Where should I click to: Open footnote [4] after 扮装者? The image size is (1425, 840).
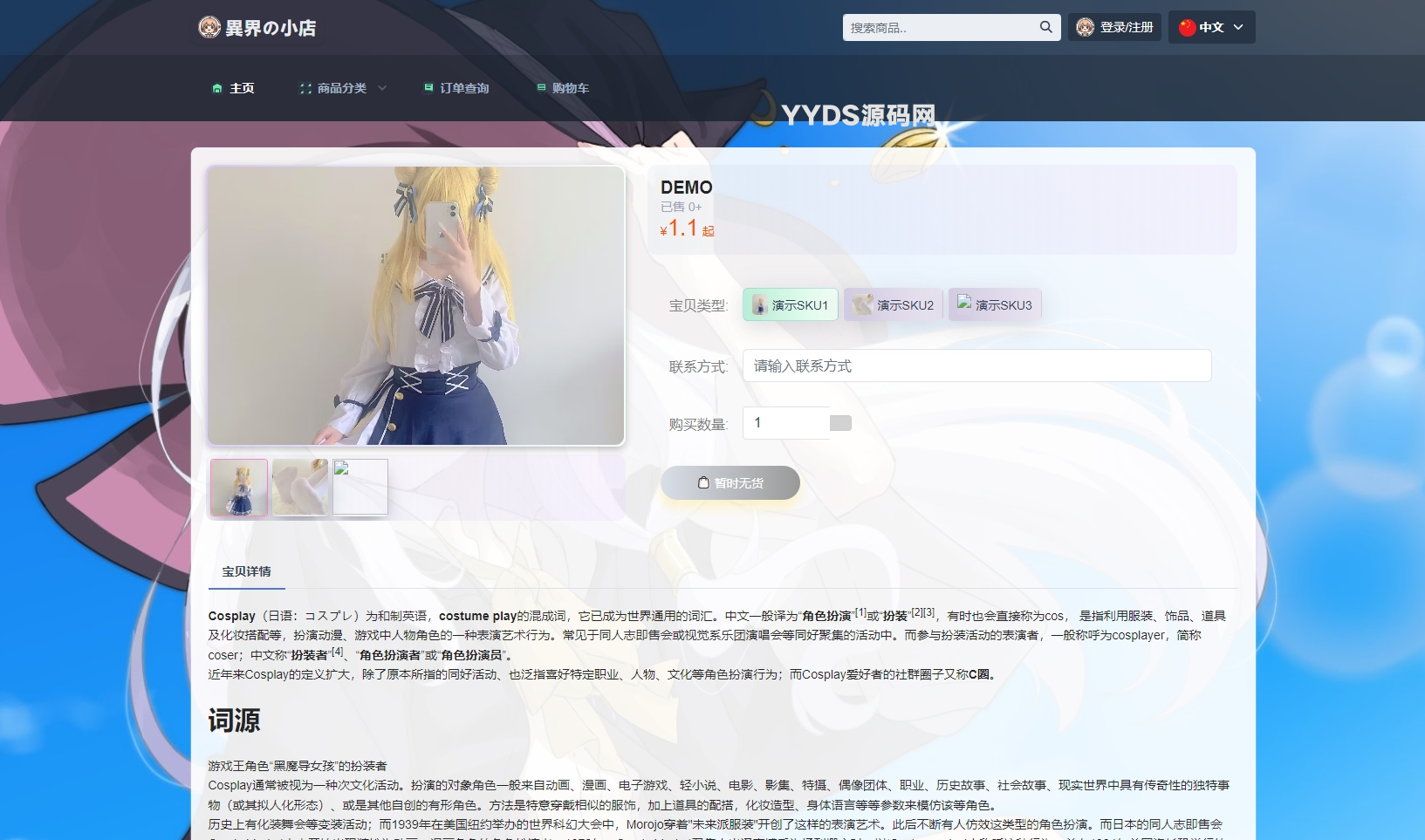point(337,652)
